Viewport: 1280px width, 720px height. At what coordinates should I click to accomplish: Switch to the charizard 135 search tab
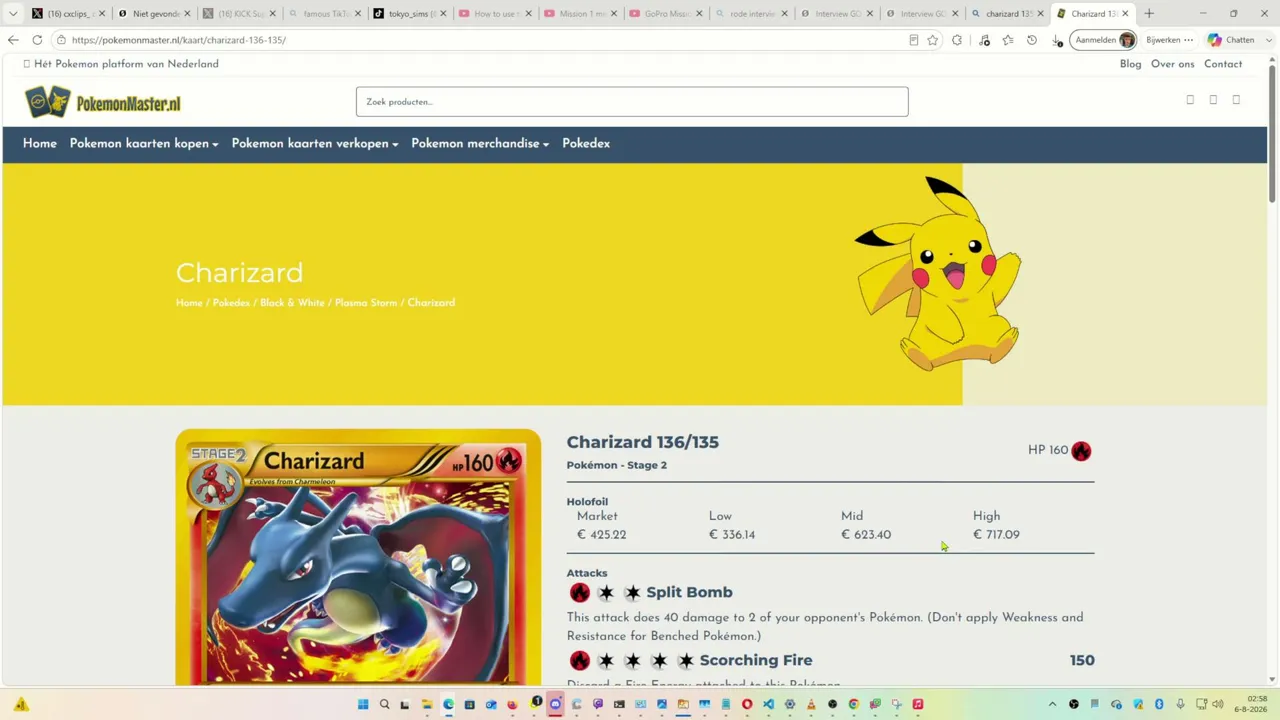point(1005,14)
